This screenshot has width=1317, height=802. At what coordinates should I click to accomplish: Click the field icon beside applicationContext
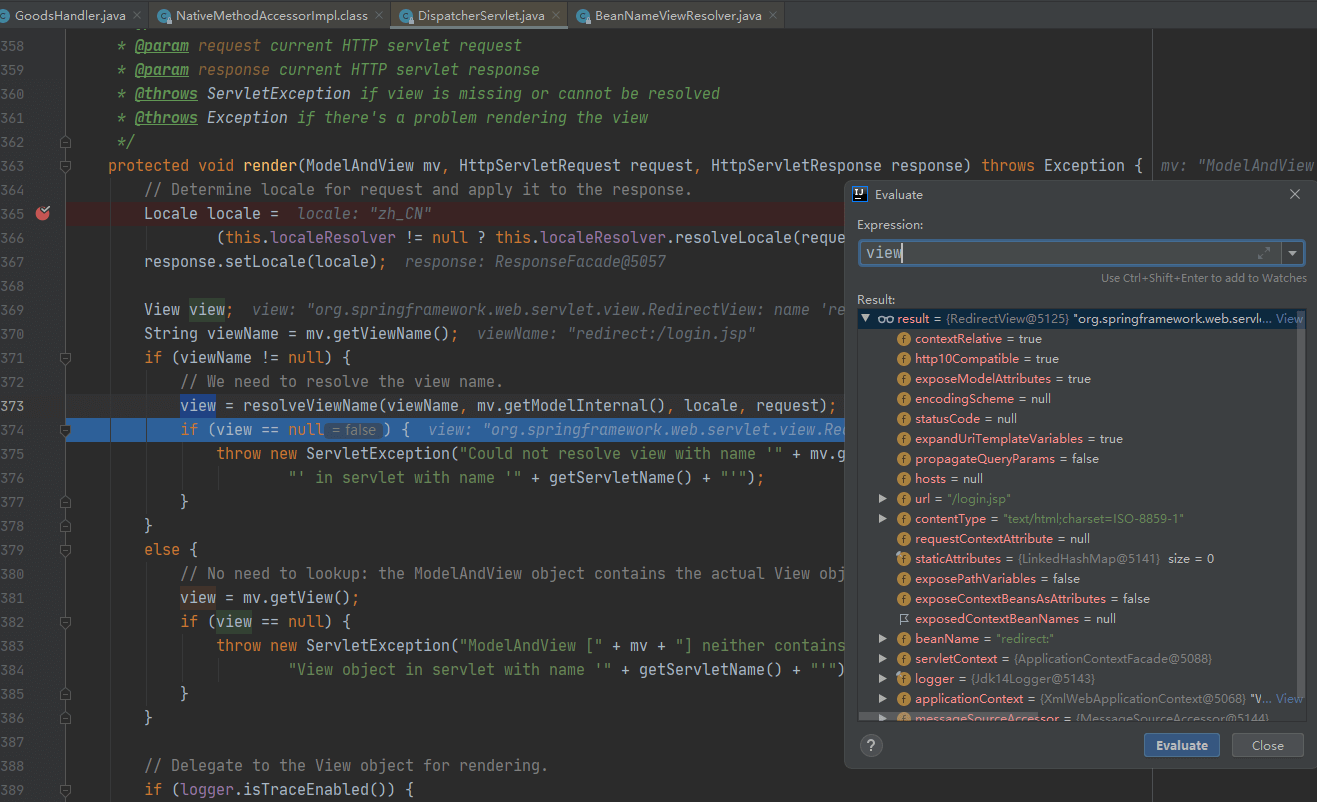tap(904, 699)
